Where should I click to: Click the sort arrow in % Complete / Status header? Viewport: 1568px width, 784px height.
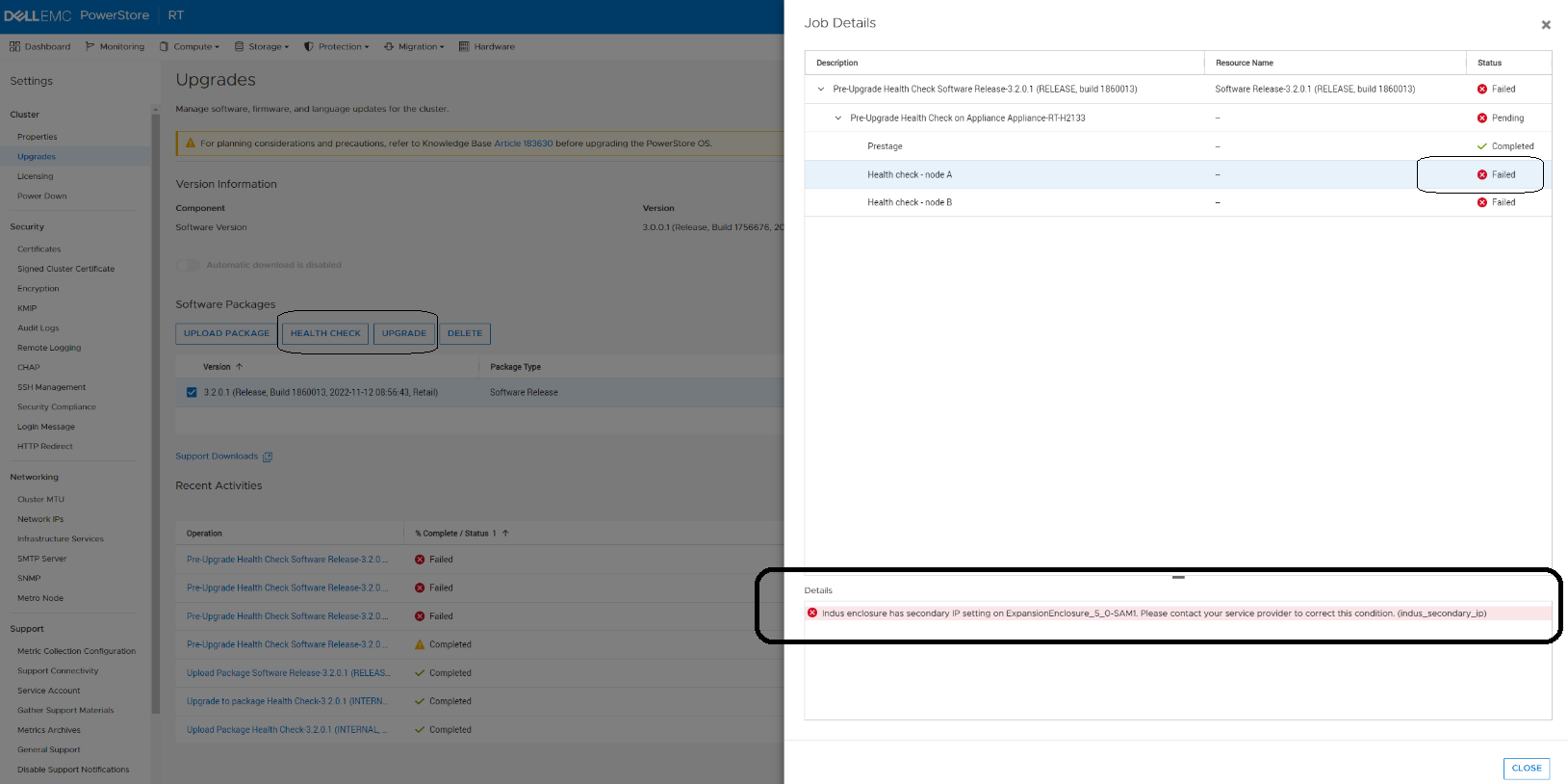[x=505, y=534]
